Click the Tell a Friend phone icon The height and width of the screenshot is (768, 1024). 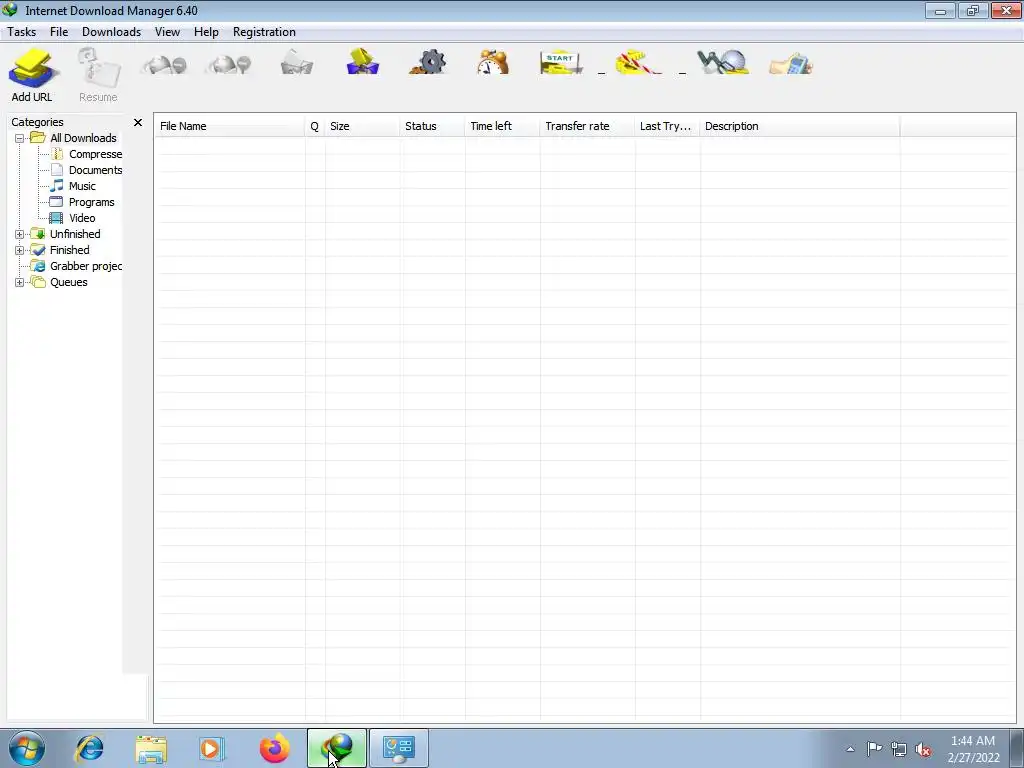[x=791, y=64]
